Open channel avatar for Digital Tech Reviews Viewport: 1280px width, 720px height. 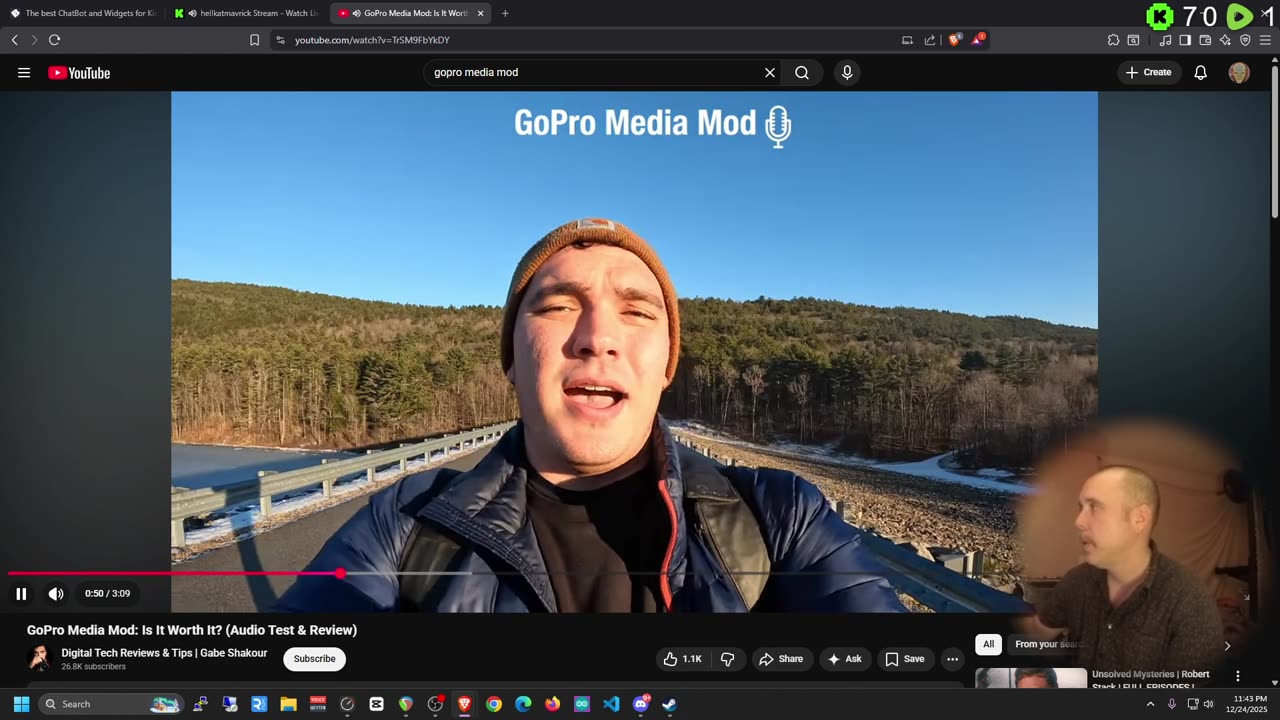[40, 658]
